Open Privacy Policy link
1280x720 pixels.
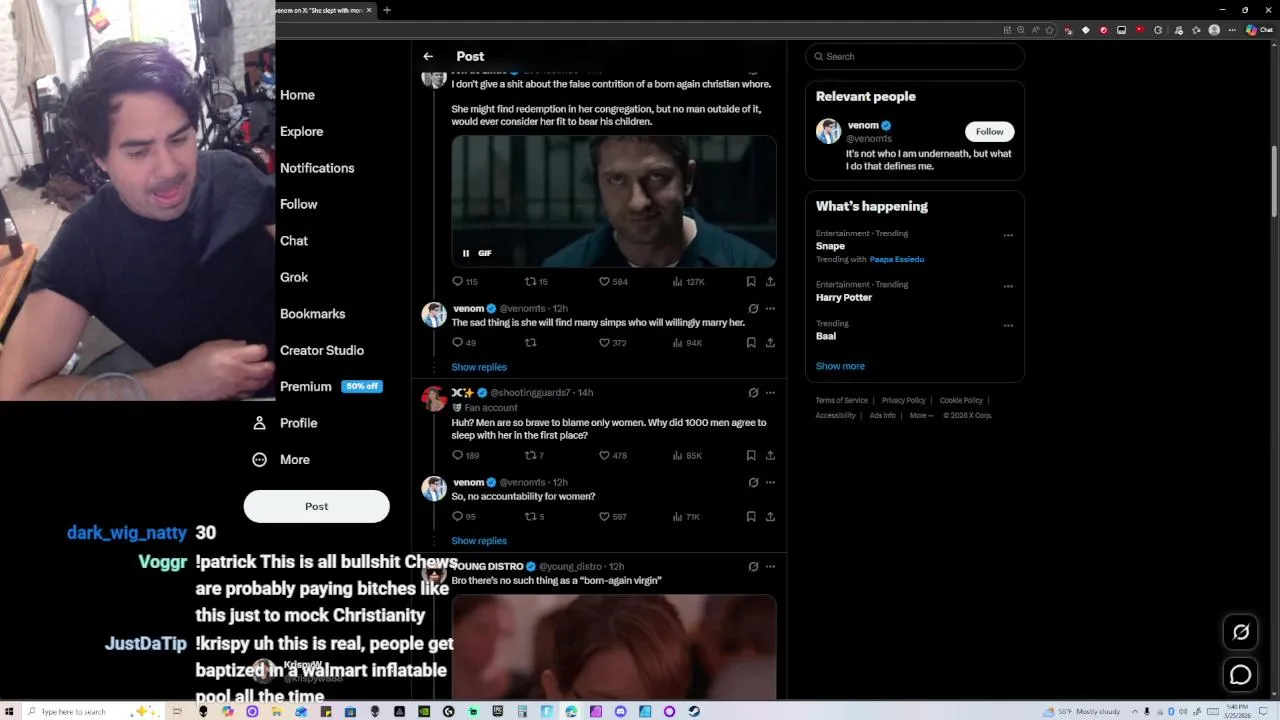tap(903, 401)
